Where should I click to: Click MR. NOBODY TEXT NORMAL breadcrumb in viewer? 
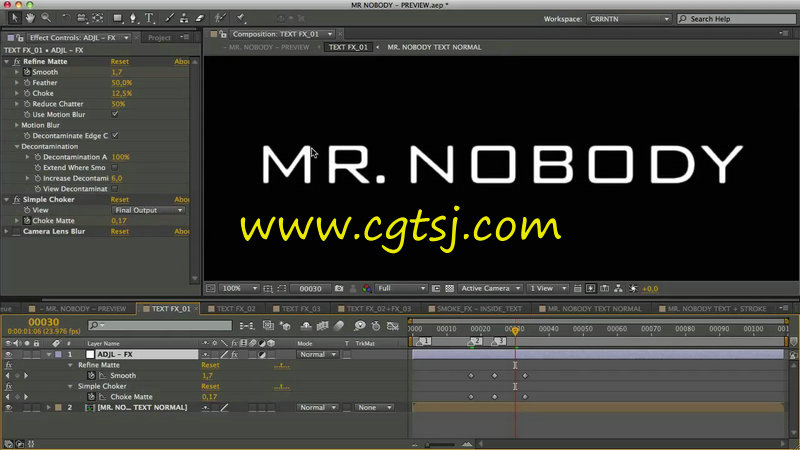[x=434, y=47]
